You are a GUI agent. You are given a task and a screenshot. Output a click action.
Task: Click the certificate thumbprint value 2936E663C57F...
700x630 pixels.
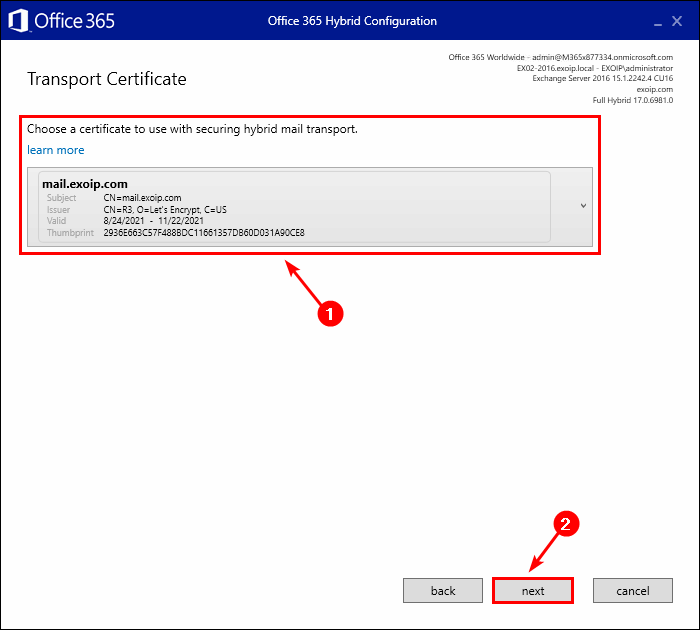(x=204, y=233)
